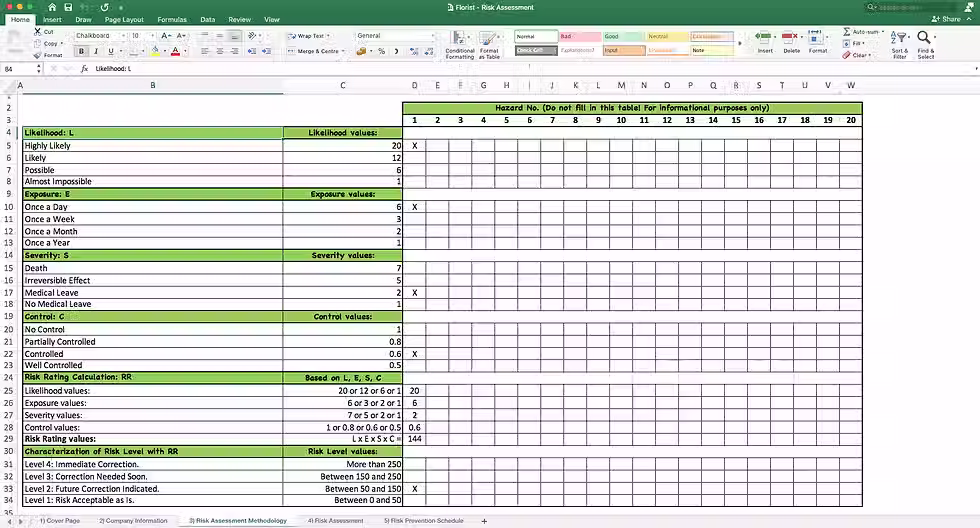Align text to the bottom of cell
This screenshot has height=528, width=980.
[x=235, y=36]
